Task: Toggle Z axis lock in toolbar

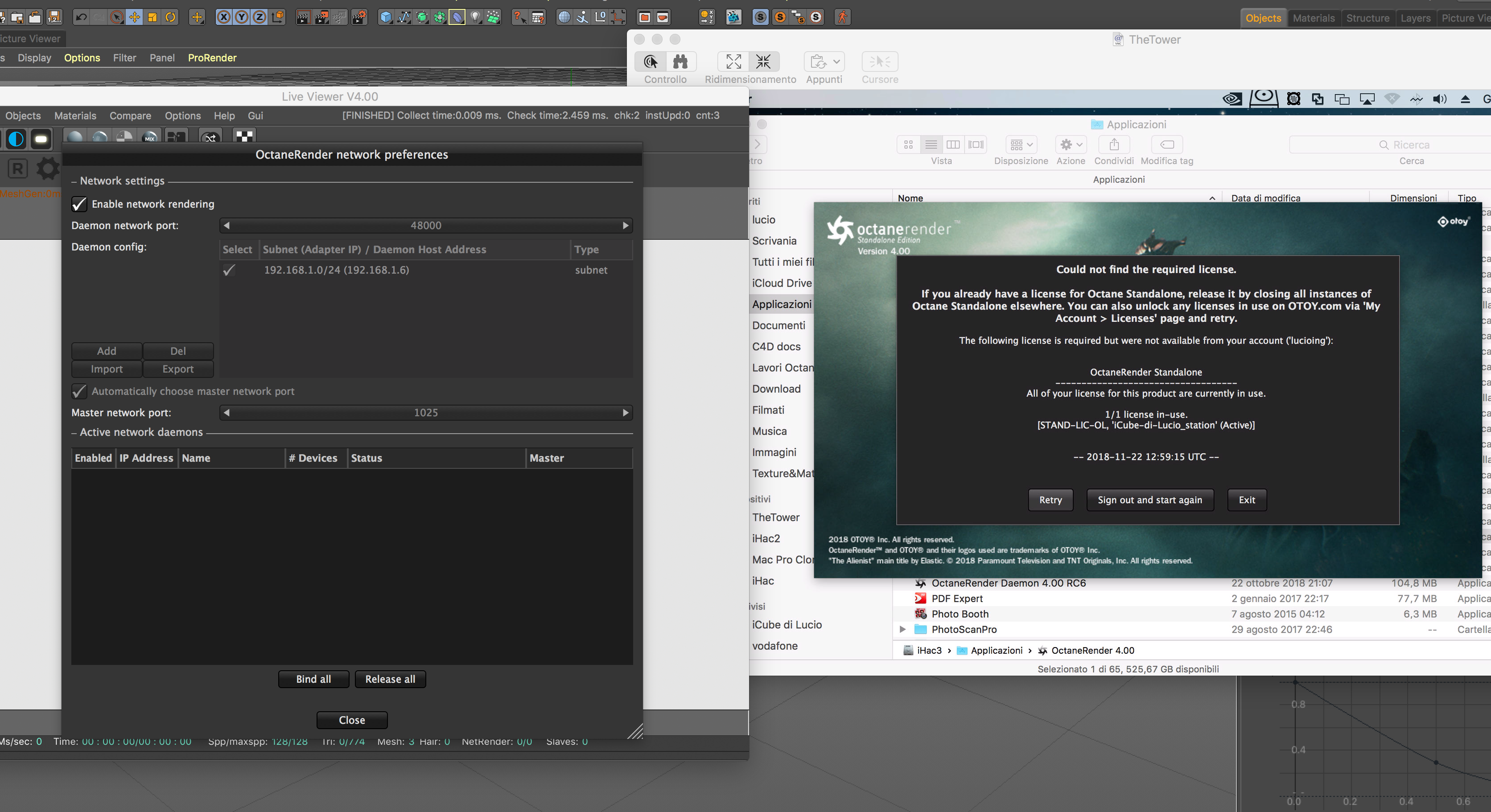Action: 260,17
